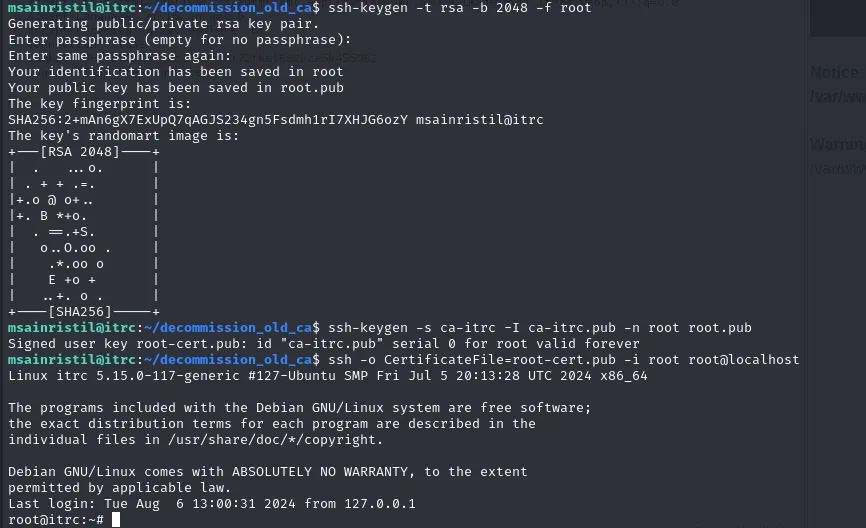Click the 'The key's randomart image is' line
The image size is (866, 528).
[x=123, y=136]
